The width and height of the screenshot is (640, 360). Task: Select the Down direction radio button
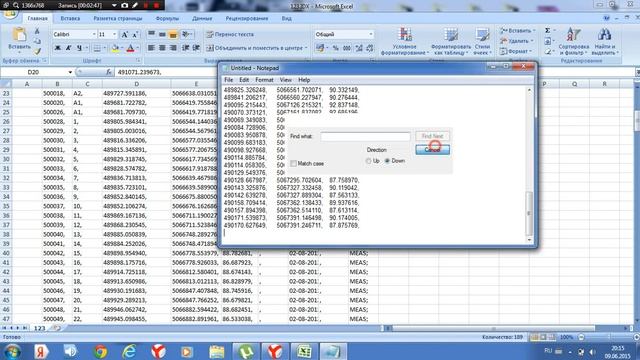(x=387, y=161)
